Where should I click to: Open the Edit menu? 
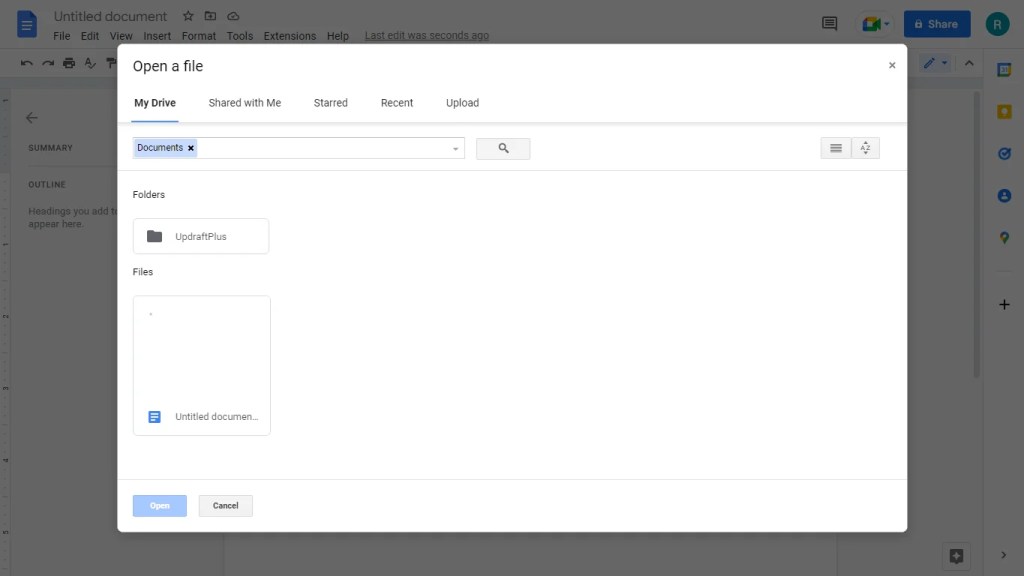(x=89, y=36)
